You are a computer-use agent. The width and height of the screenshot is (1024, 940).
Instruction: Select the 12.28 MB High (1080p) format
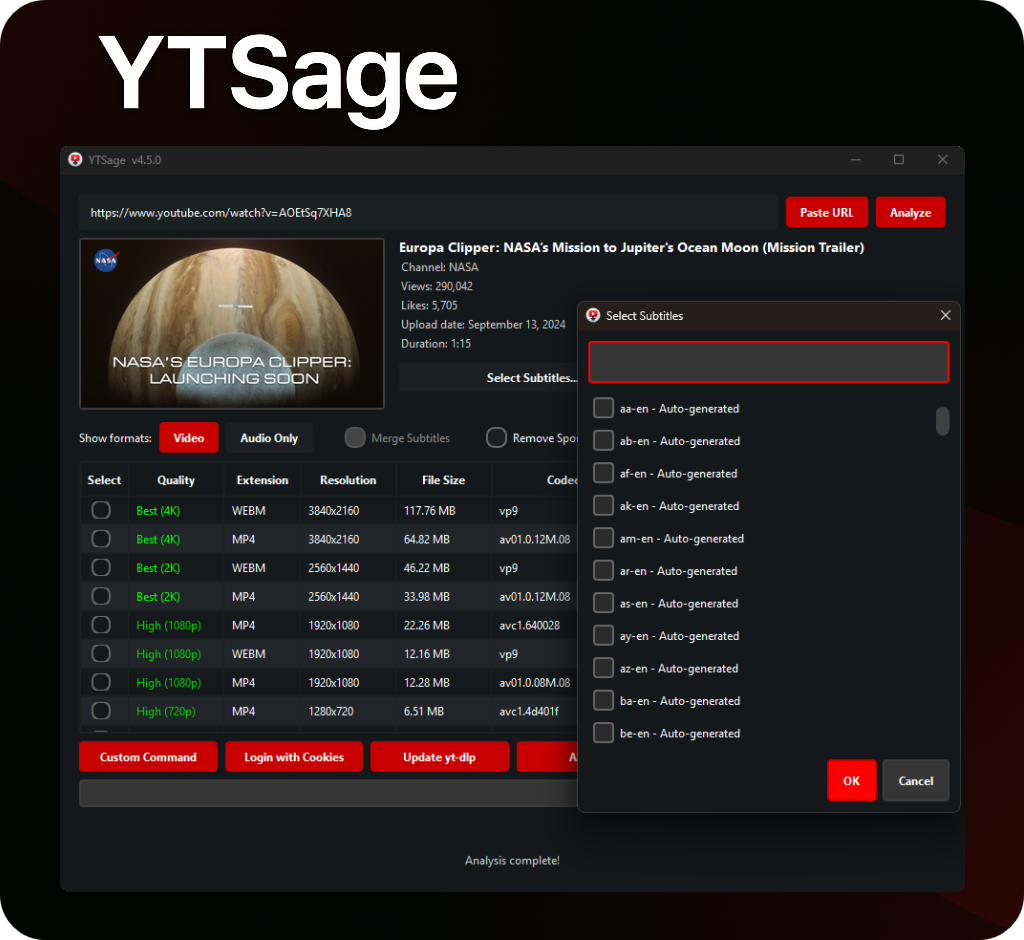101,683
